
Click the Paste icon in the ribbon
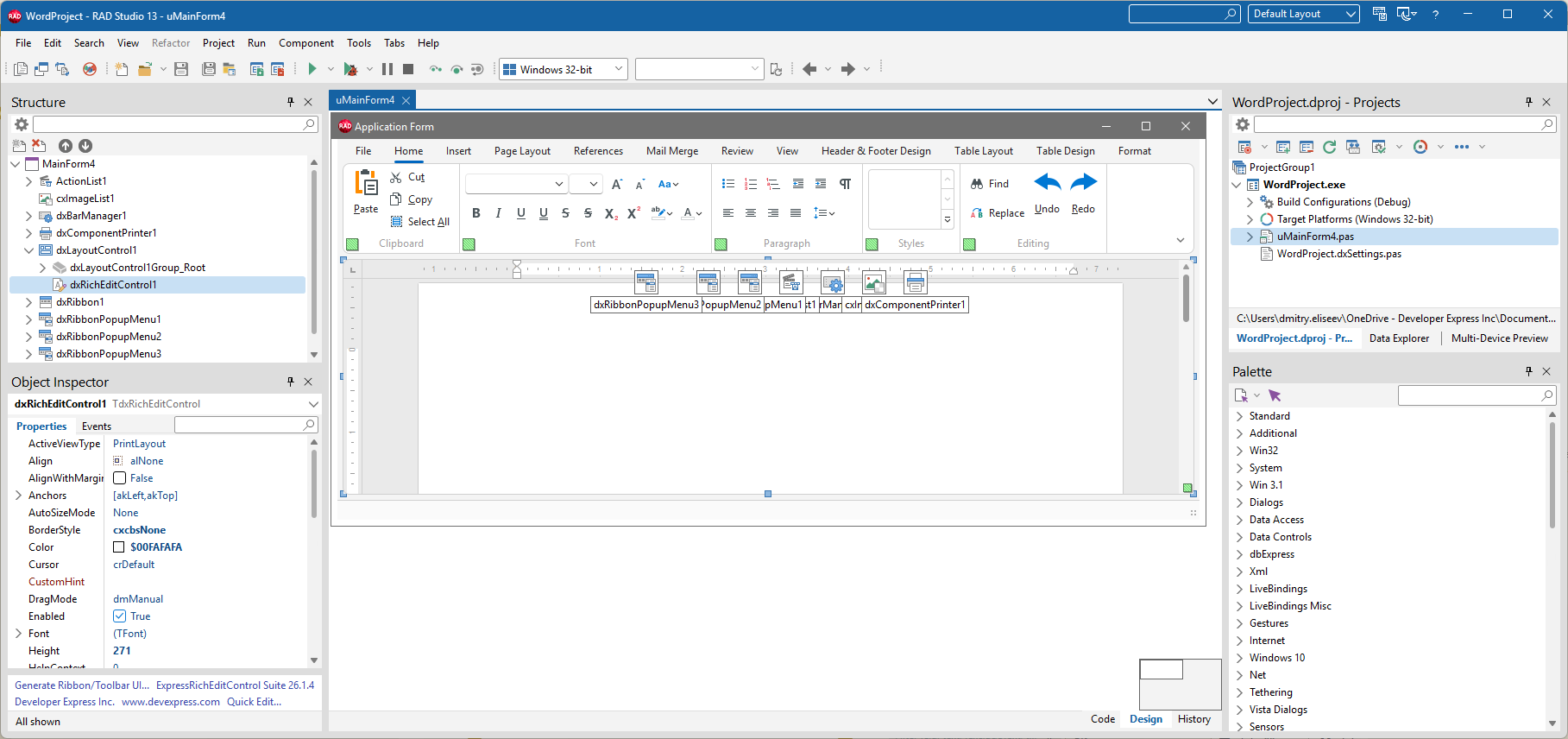[366, 183]
